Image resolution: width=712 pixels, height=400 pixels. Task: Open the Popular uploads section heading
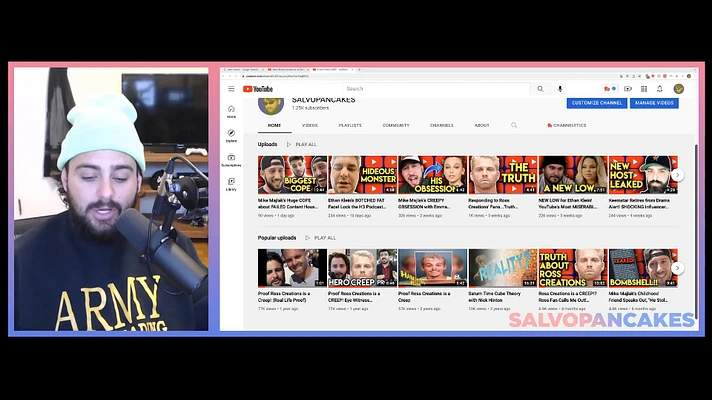[277, 238]
